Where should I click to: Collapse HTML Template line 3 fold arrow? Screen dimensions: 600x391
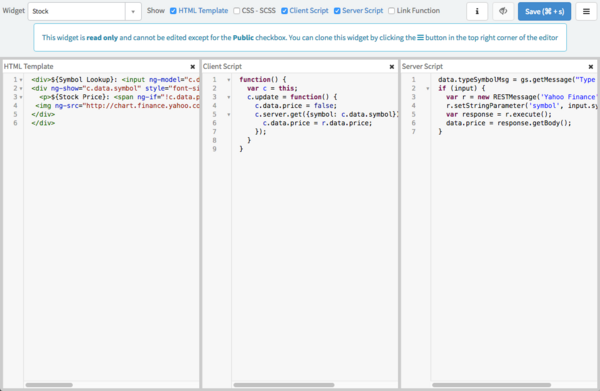point(21,97)
